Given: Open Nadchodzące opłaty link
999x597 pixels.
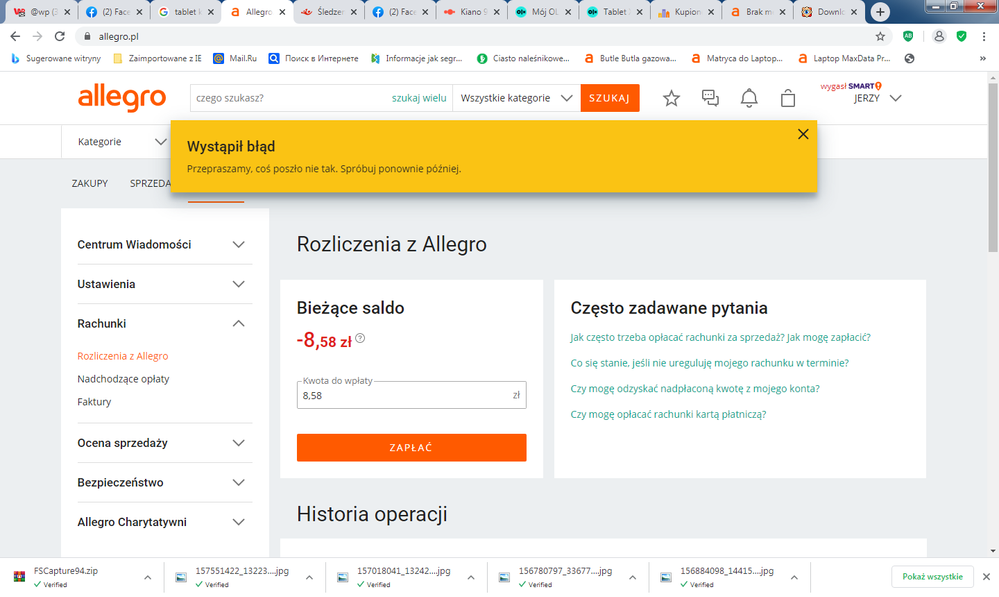Looking at the screenshot, I should [x=123, y=379].
